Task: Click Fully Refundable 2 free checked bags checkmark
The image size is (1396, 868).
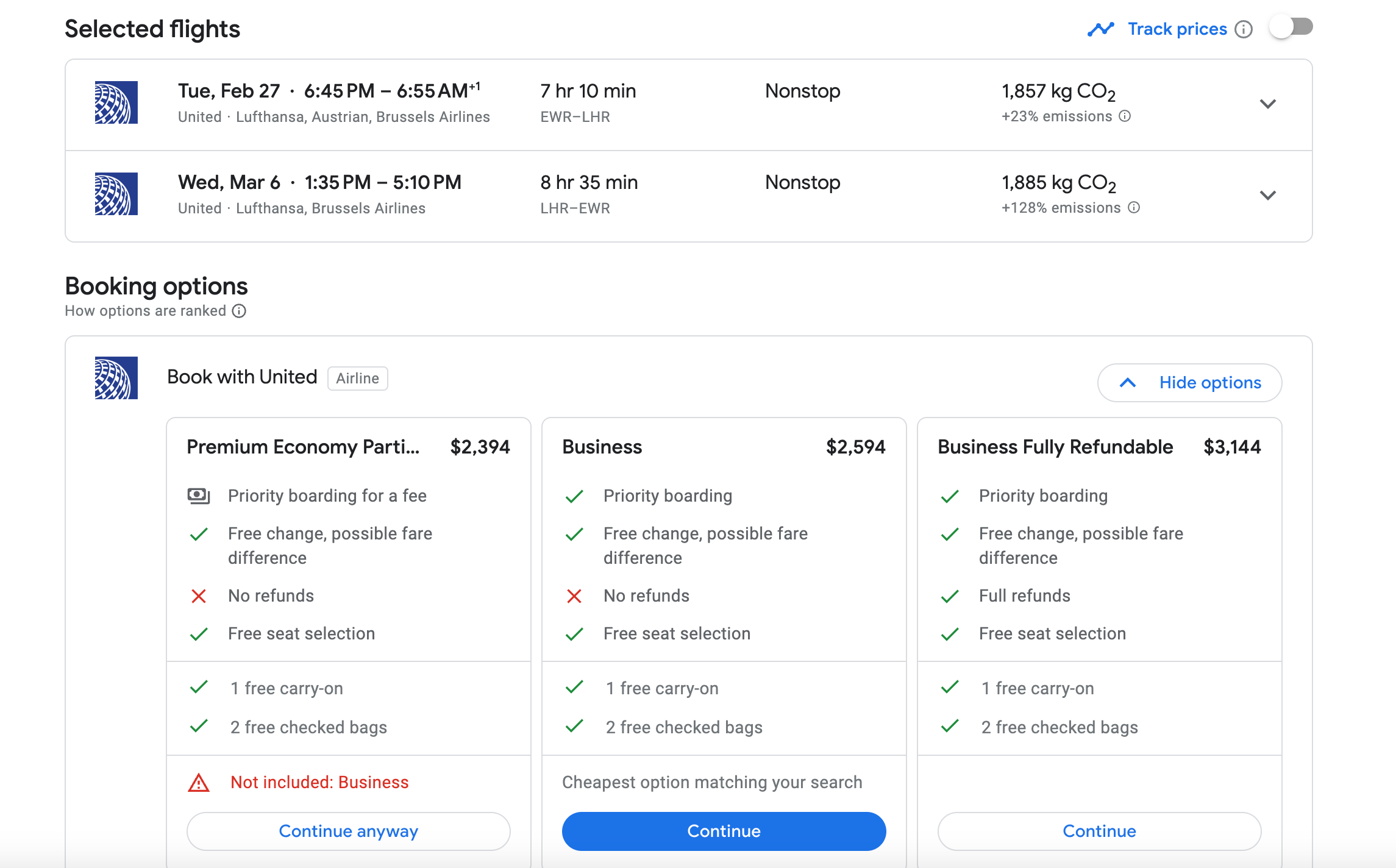Action: pyautogui.click(x=950, y=726)
